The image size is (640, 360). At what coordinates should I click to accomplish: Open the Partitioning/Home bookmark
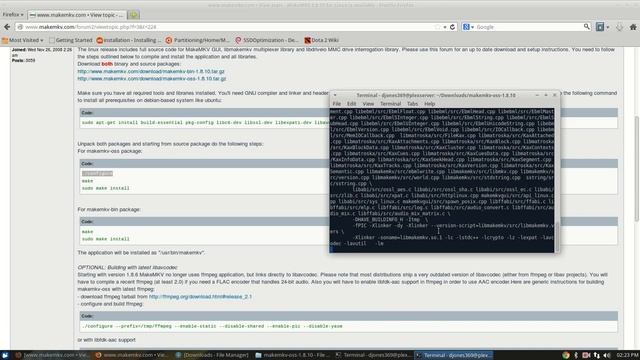[198, 40]
